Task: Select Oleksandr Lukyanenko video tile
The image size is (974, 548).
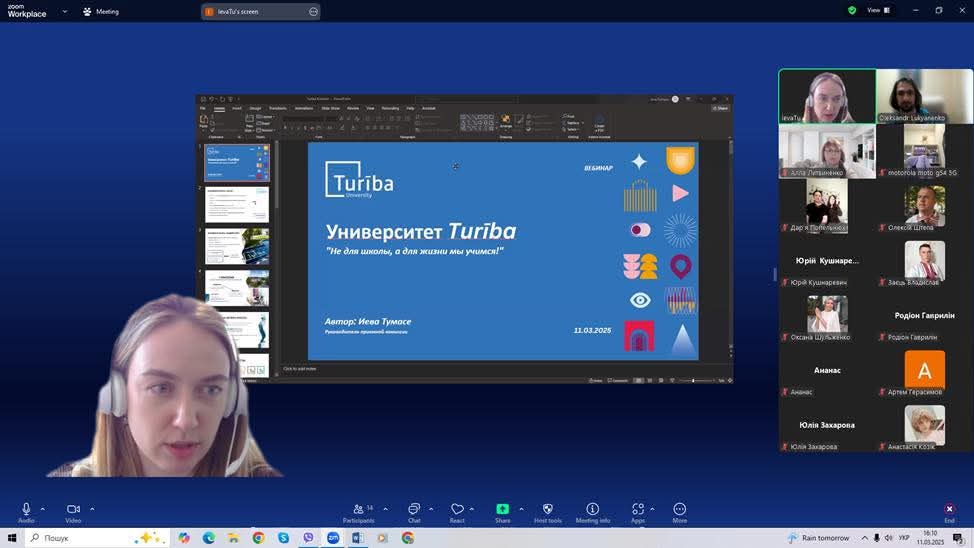Action: click(x=924, y=96)
